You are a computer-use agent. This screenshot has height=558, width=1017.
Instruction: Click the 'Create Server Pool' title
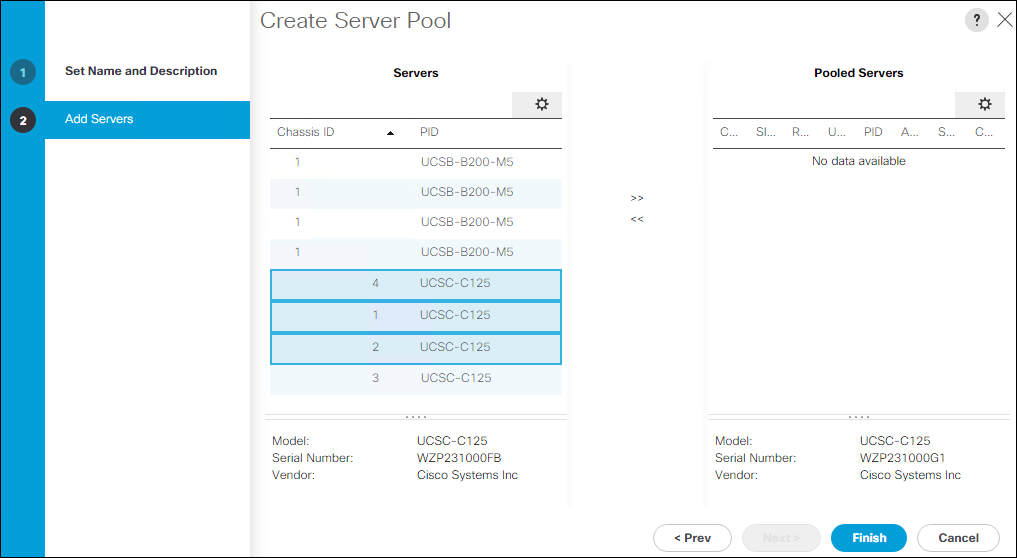coord(355,21)
